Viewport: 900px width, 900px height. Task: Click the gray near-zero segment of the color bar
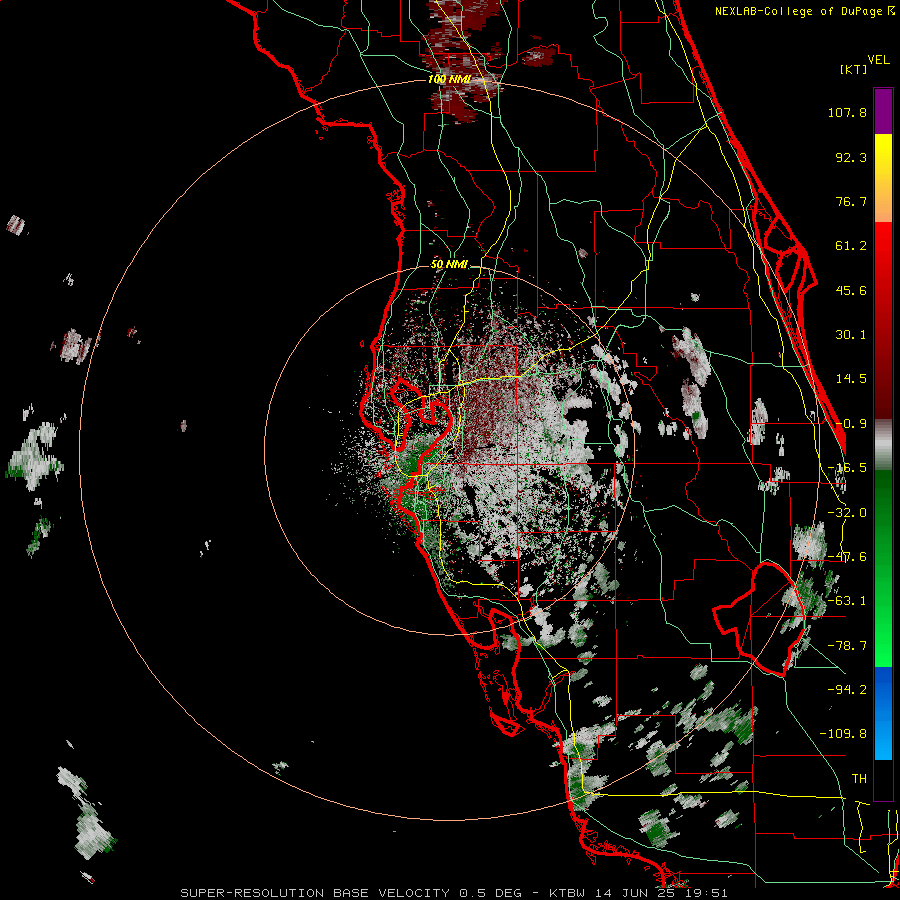(883, 445)
